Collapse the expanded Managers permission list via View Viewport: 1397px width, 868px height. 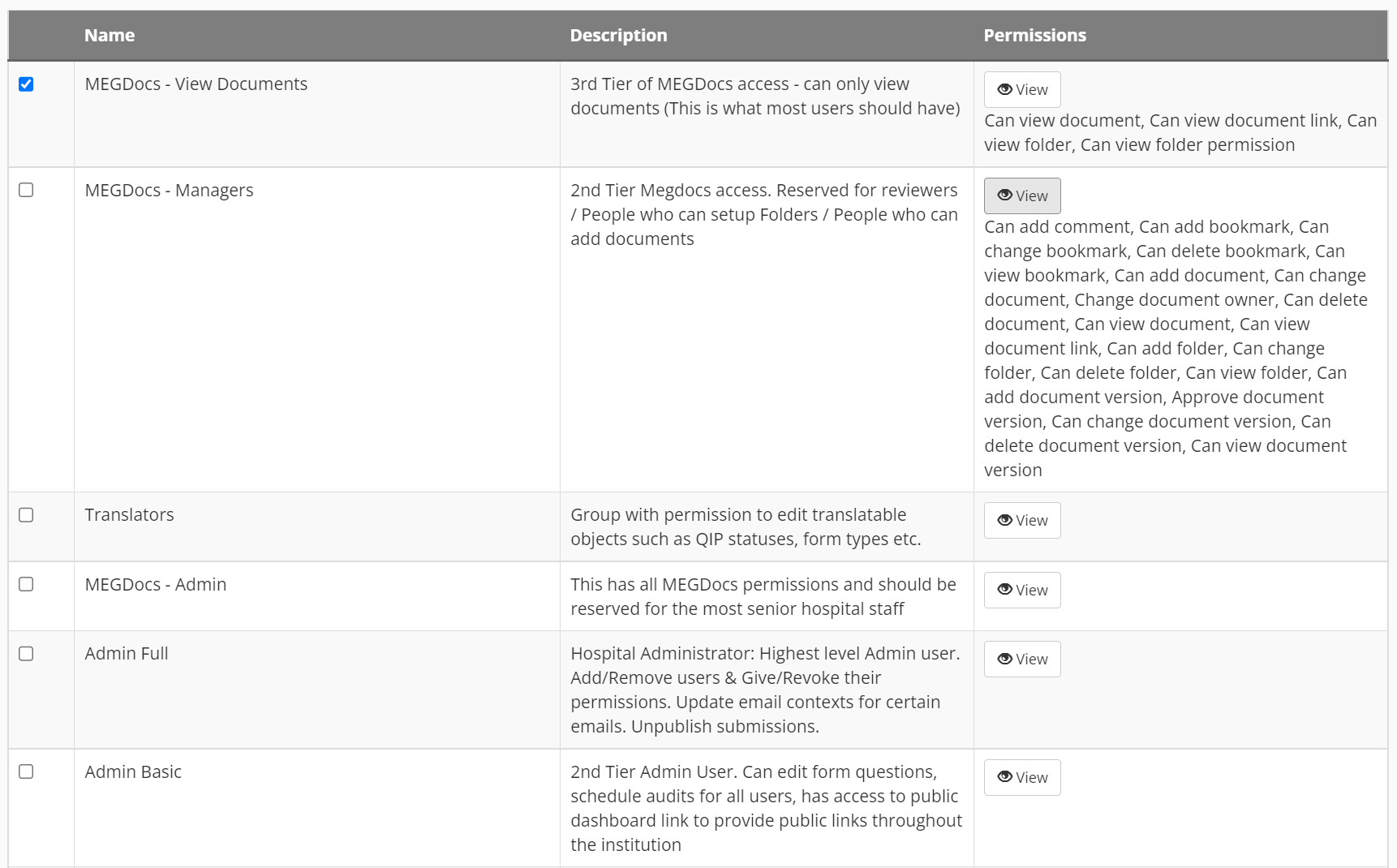(x=1021, y=195)
